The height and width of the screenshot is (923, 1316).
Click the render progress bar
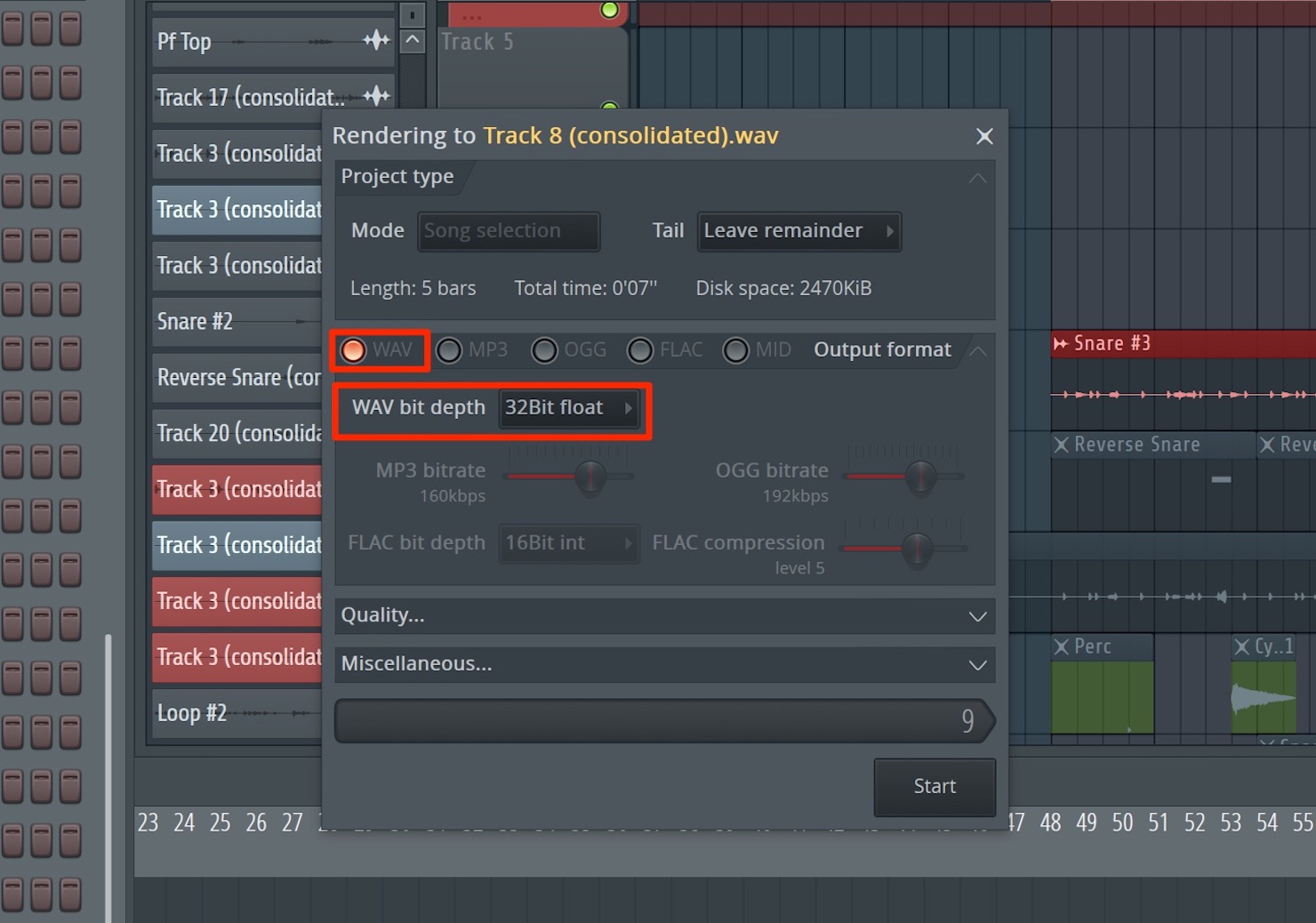(664, 720)
